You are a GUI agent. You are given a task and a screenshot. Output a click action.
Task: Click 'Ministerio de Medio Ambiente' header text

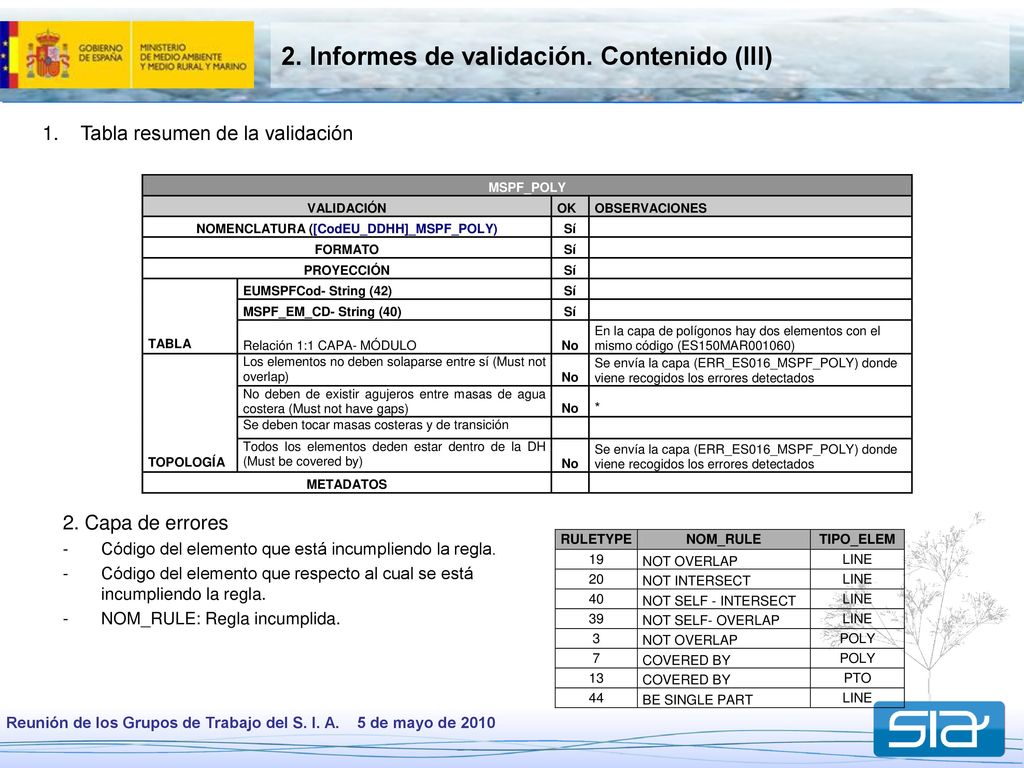click(193, 57)
